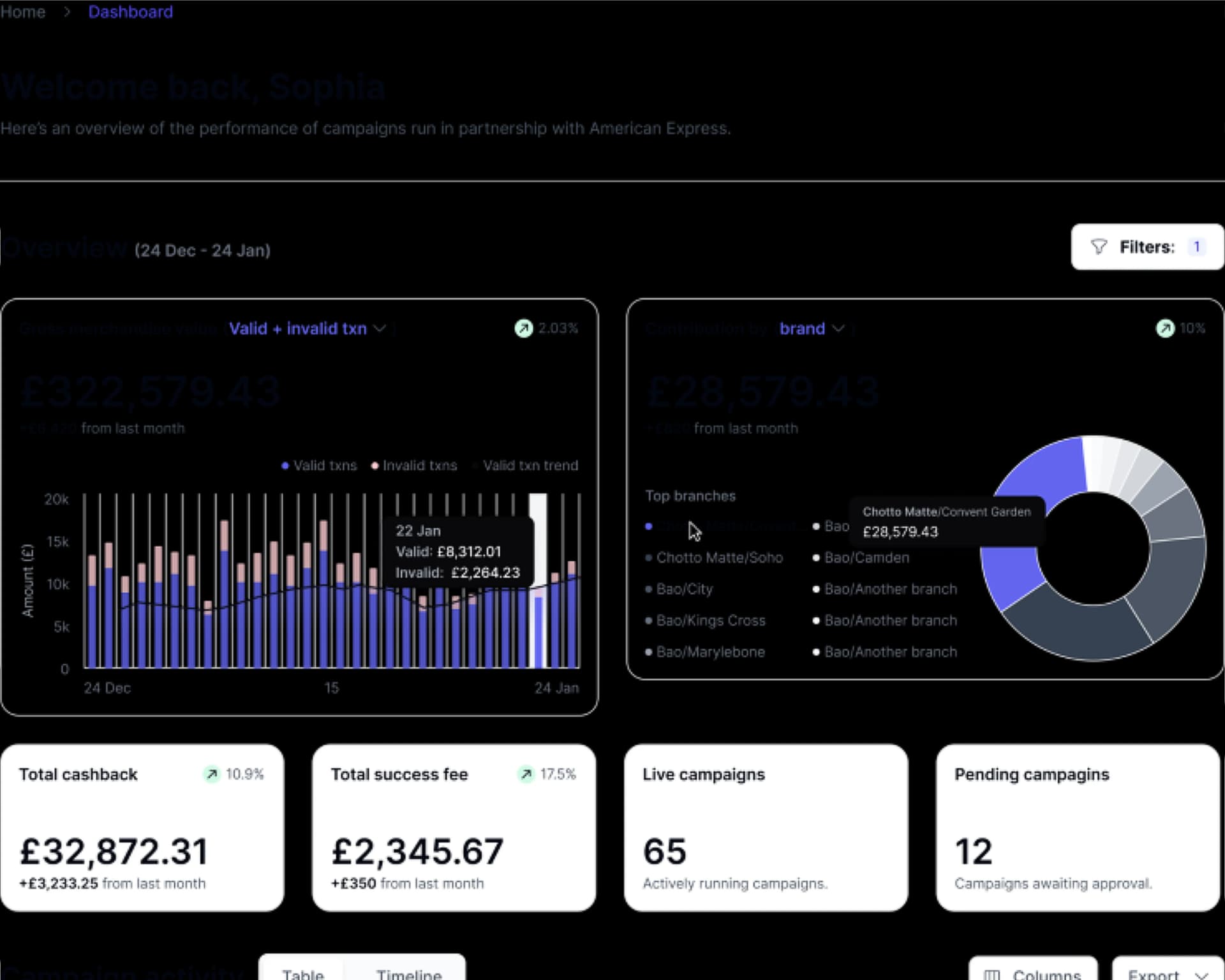This screenshot has width=1225, height=980.
Task: Switch to the Timeline tab
Action: click(x=408, y=974)
